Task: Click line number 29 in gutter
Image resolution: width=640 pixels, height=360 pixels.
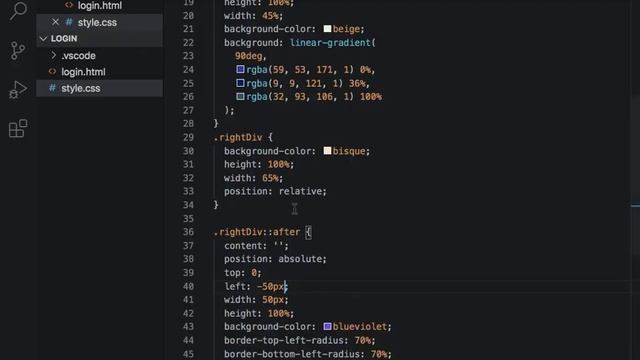Action: (188, 137)
